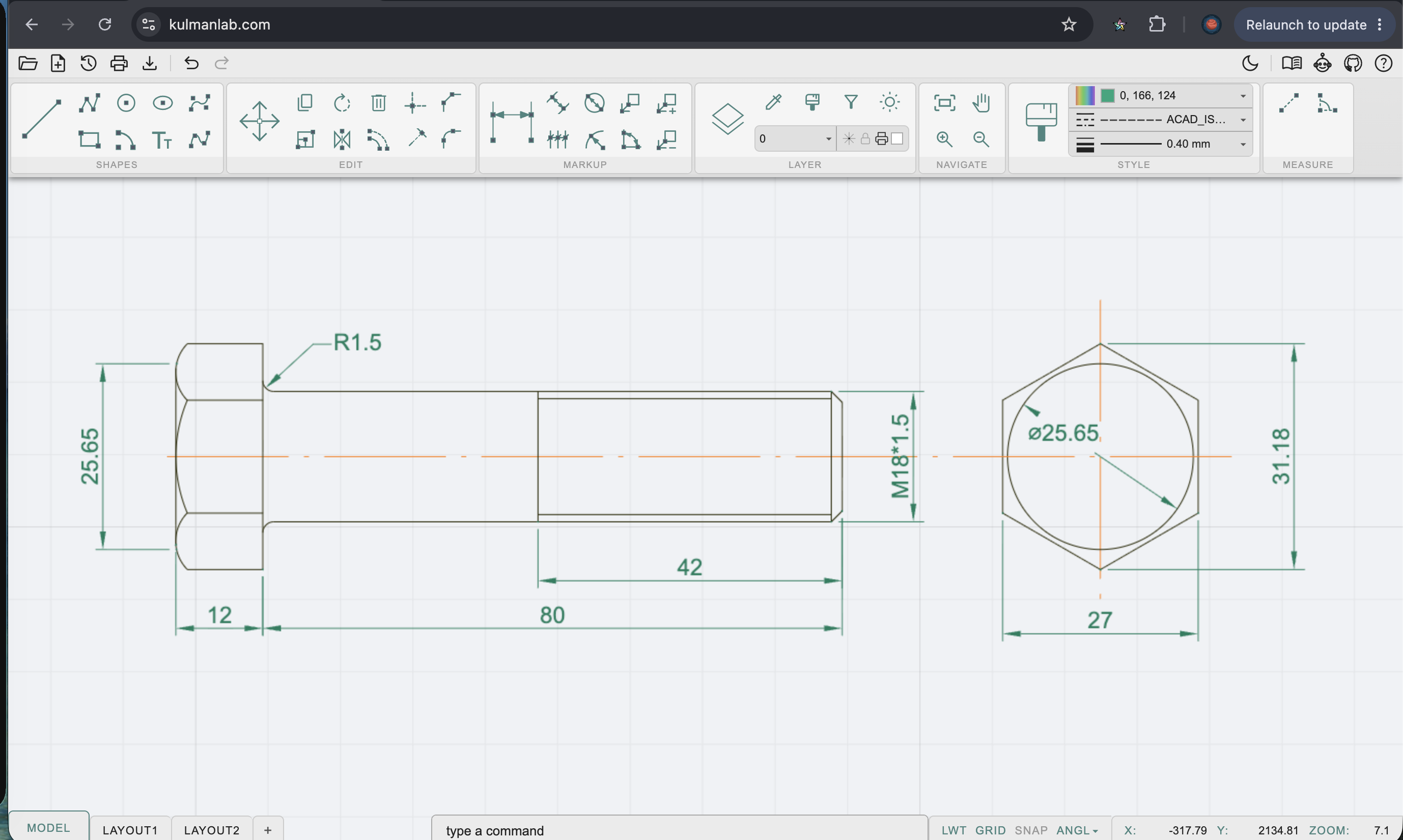
Task: Go back in browser
Action: point(32,24)
